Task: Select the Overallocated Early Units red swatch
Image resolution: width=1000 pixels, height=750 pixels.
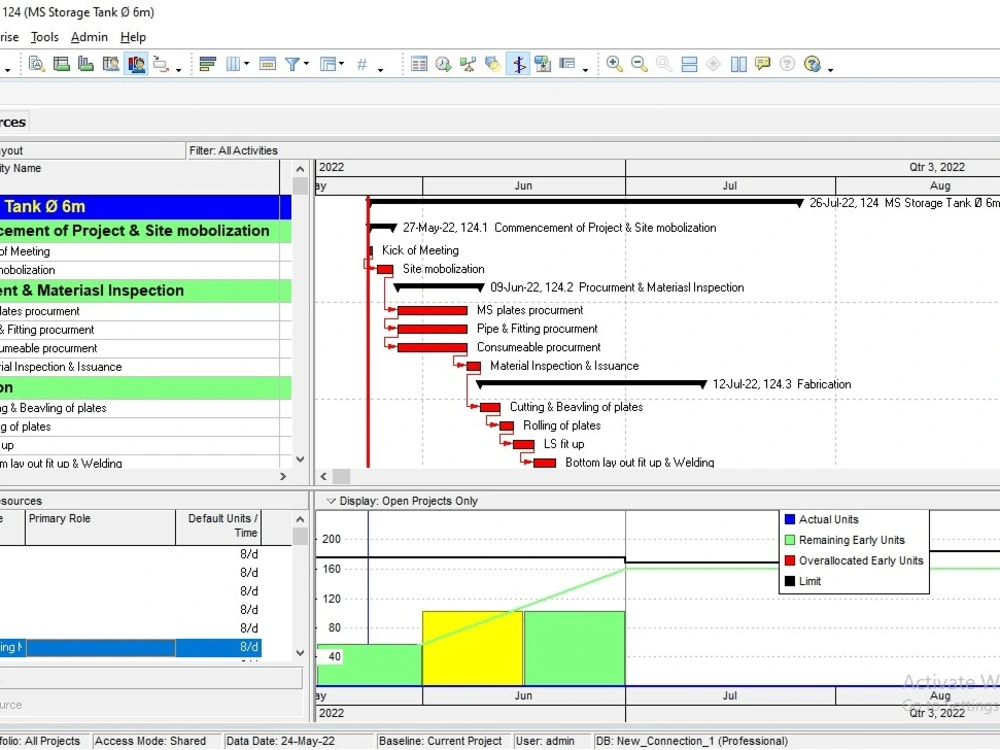Action: (x=790, y=560)
